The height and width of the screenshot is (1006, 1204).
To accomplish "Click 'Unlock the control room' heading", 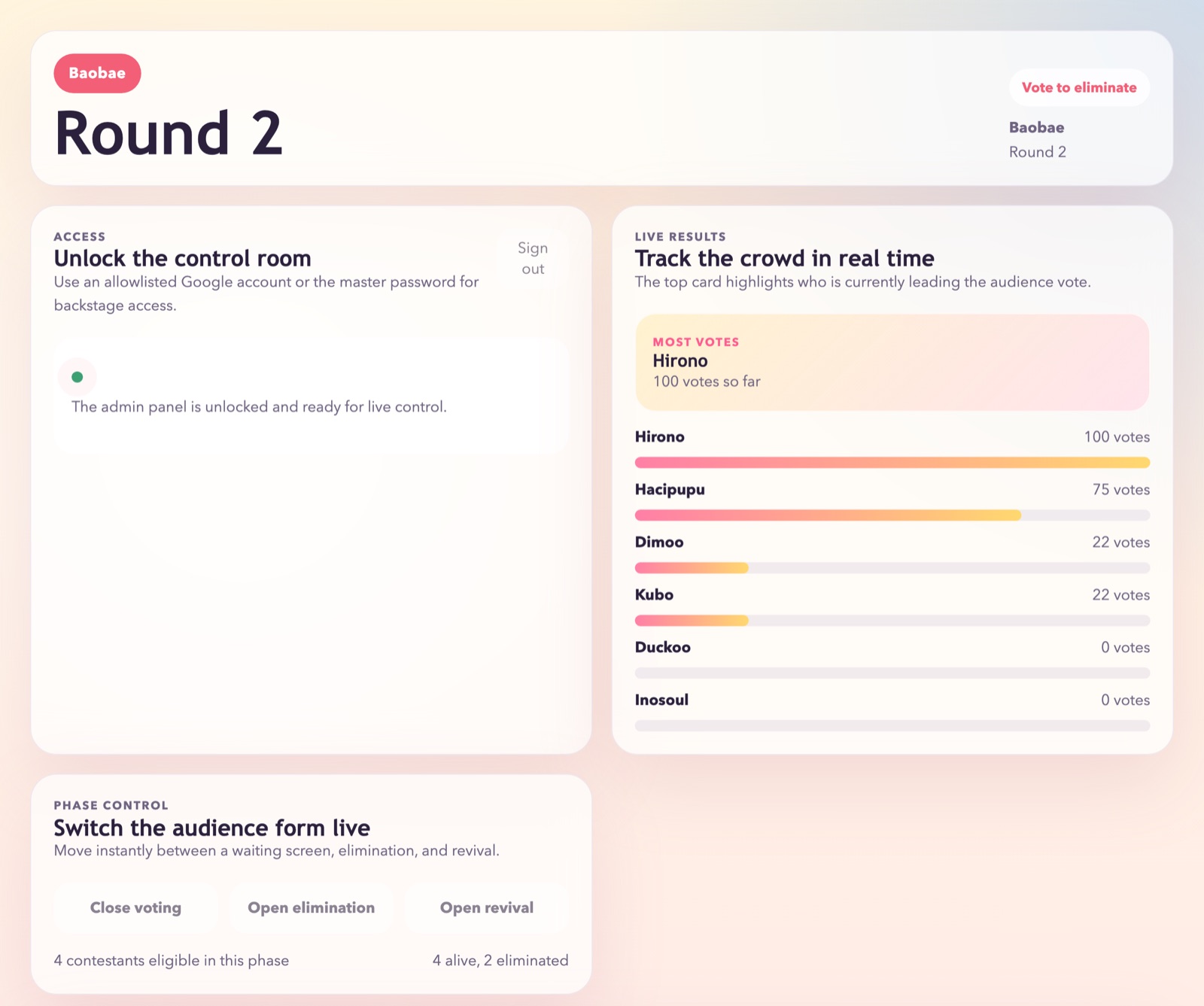I will 182,258.
